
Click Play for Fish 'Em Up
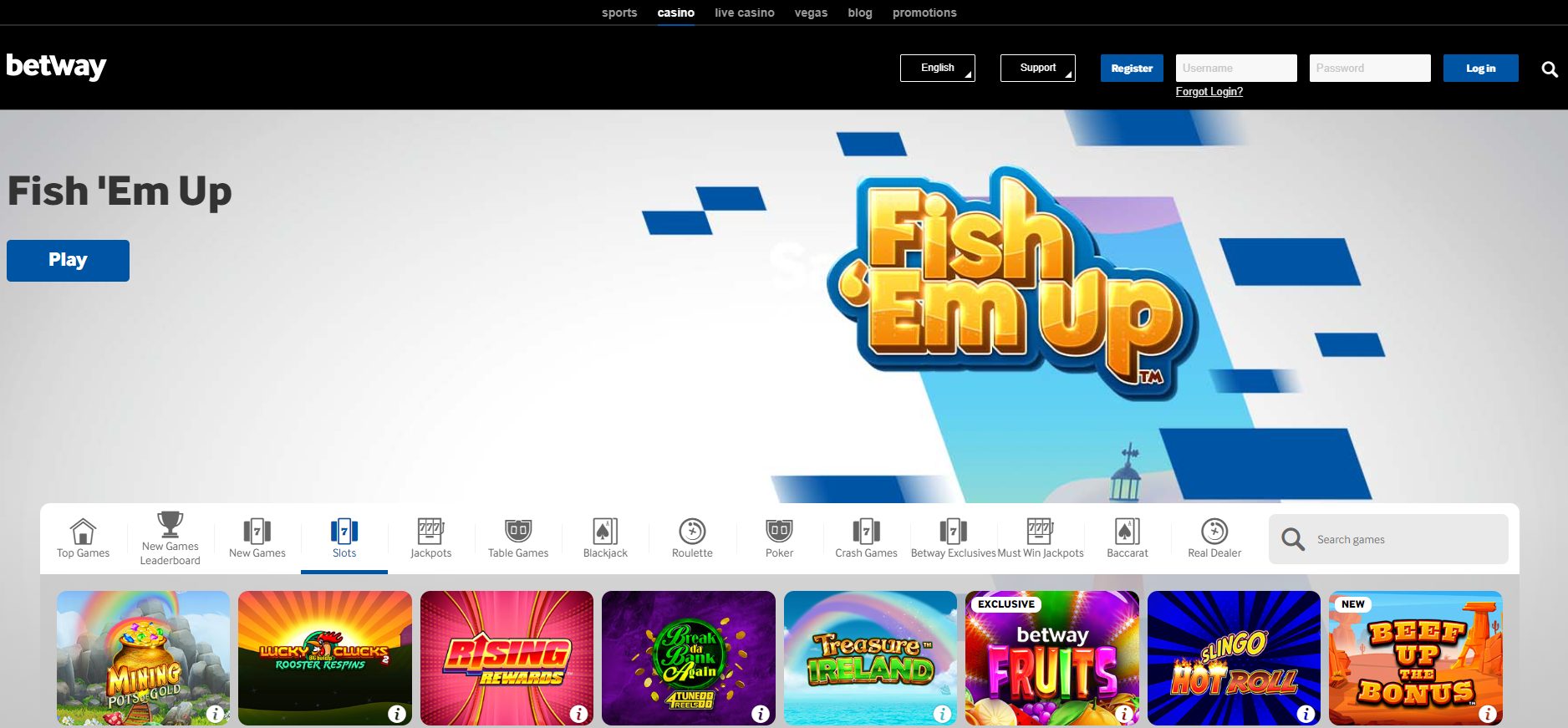coord(68,261)
